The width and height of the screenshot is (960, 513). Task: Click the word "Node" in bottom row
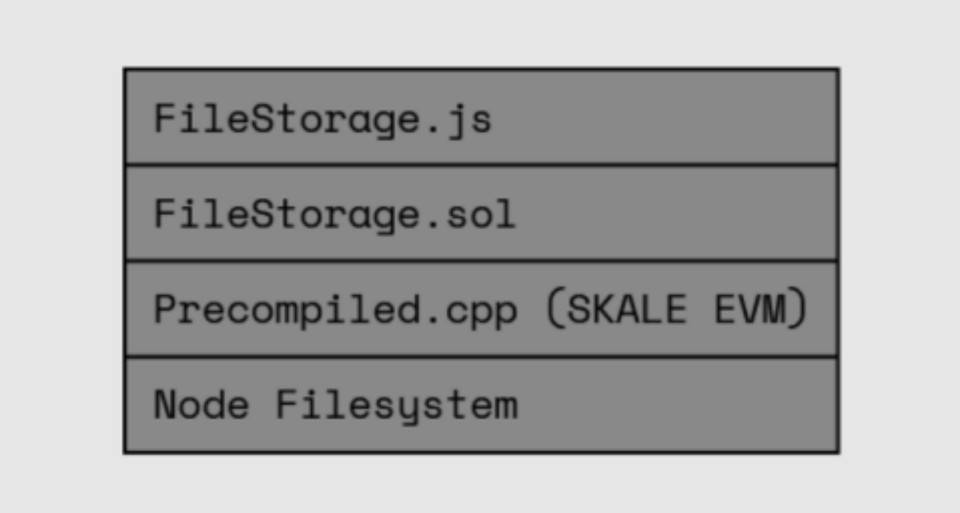pyautogui.click(x=201, y=405)
